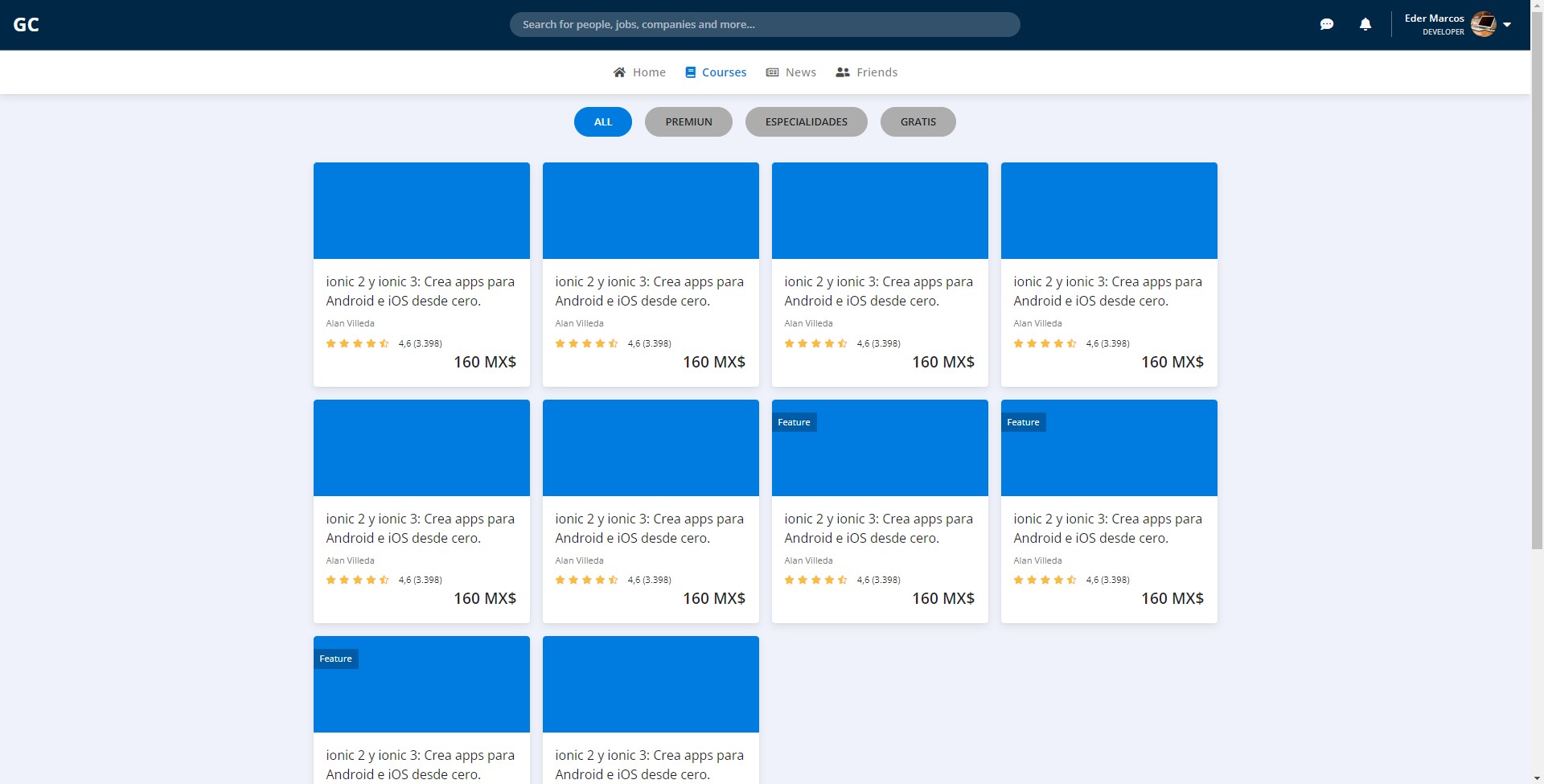Click course title on second row's third card
Image resolution: width=1544 pixels, height=784 pixels.
coord(878,528)
